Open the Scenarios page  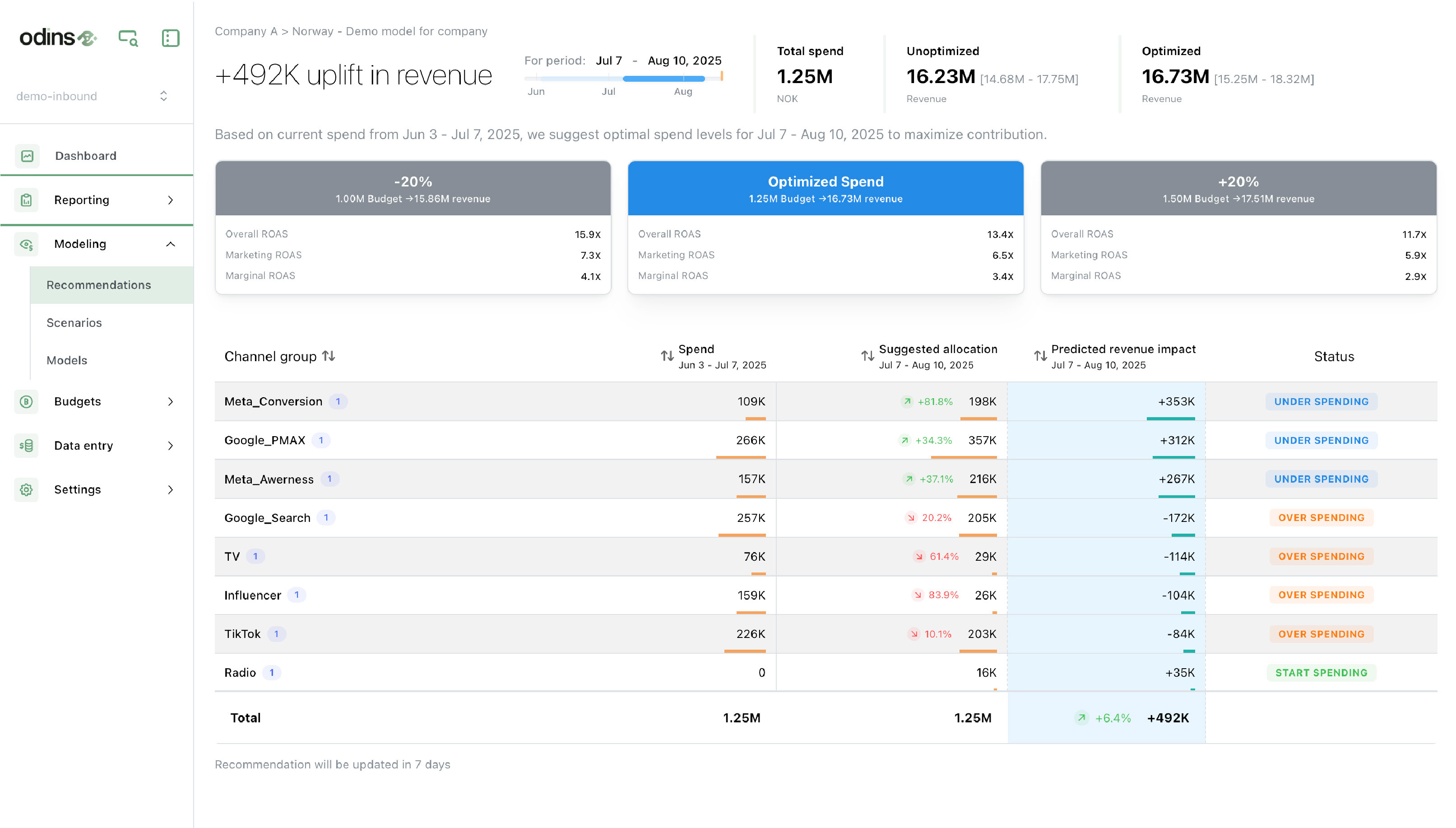coord(74,322)
